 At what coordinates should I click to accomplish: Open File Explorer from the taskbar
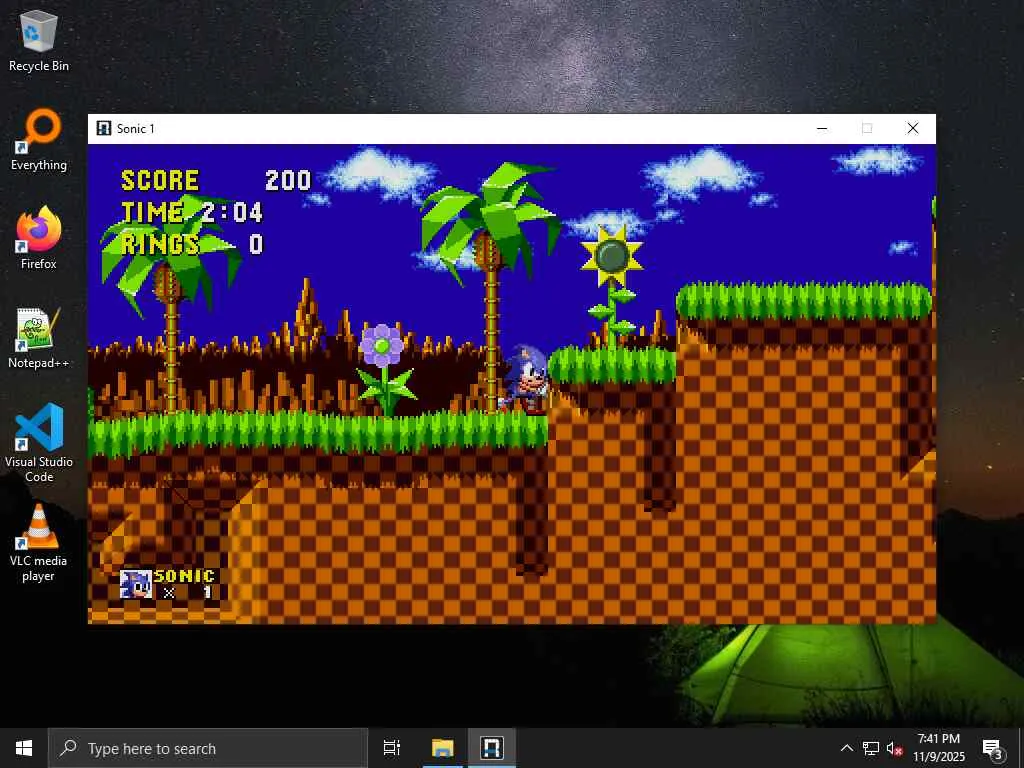point(442,748)
